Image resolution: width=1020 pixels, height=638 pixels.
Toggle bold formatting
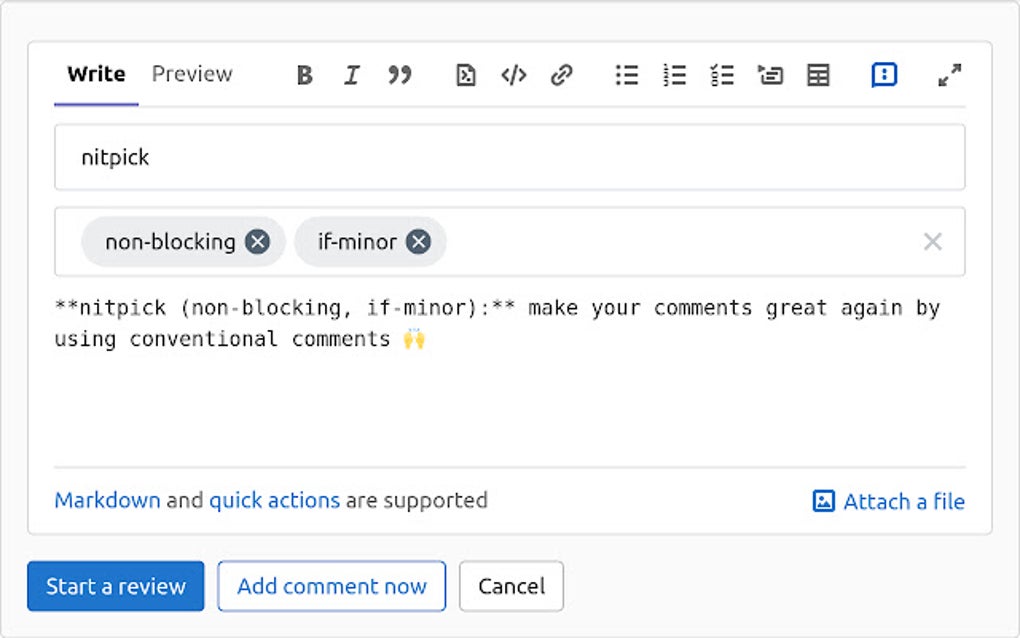click(304, 75)
